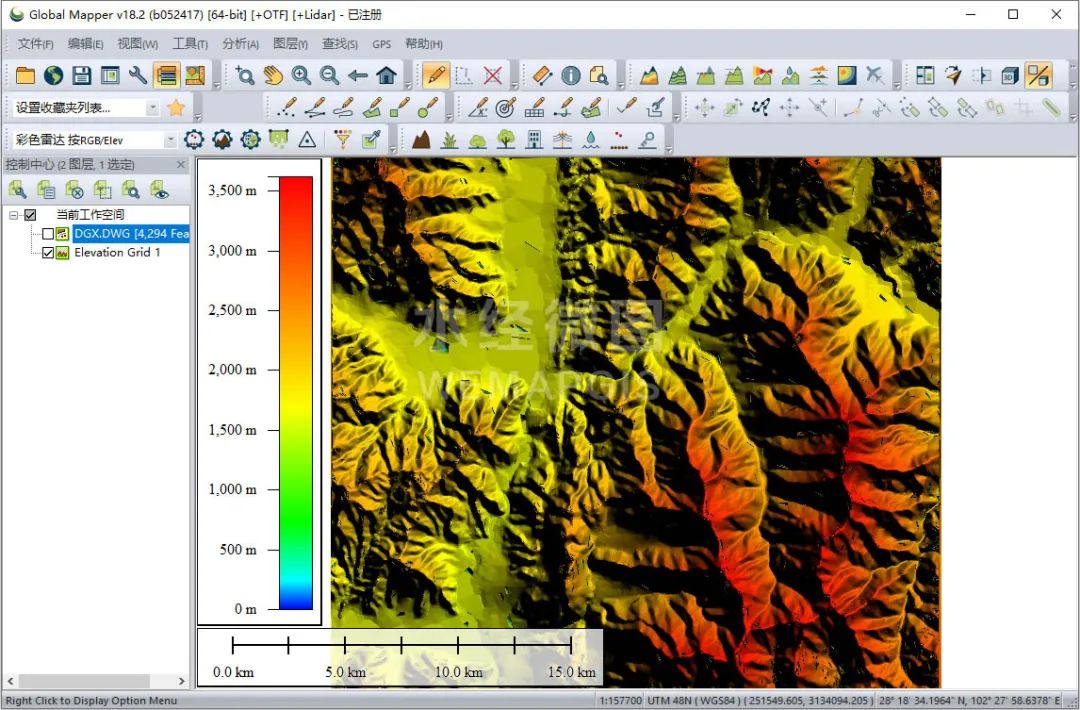Screen dimensions: 1080x710
Task: Open the GPS menu
Action: pyautogui.click(x=381, y=44)
